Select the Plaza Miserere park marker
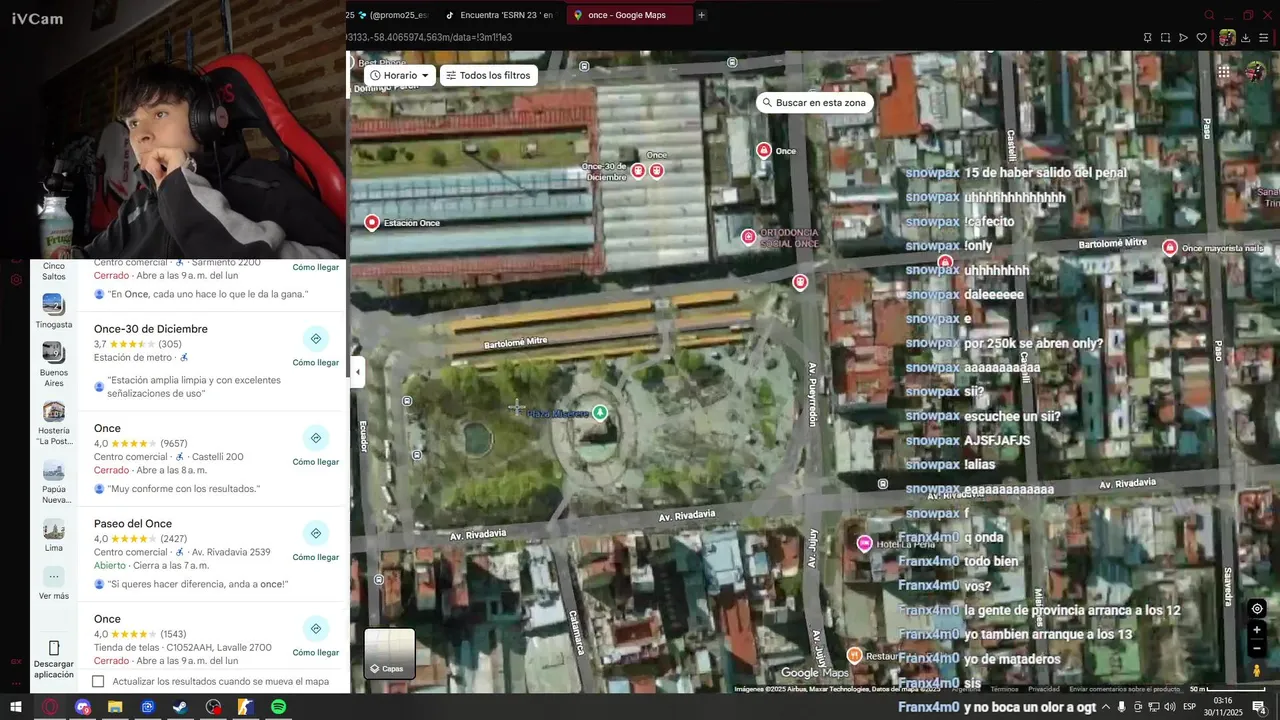 (600, 412)
